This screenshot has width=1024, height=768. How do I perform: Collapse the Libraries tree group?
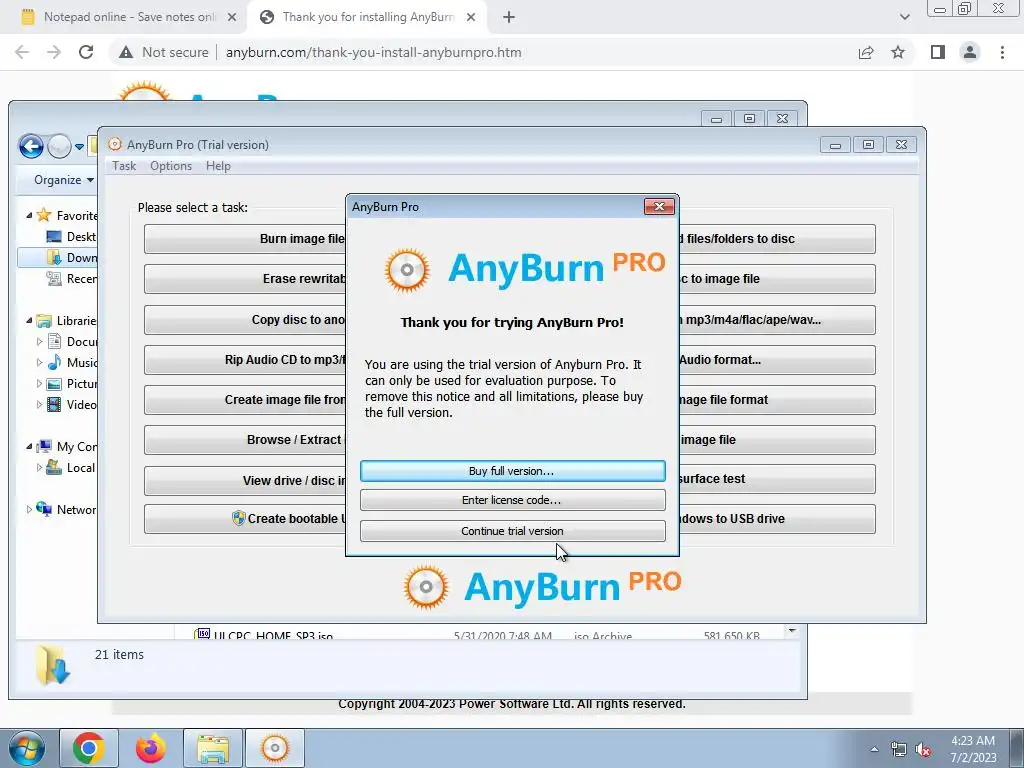click(x=29, y=321)
